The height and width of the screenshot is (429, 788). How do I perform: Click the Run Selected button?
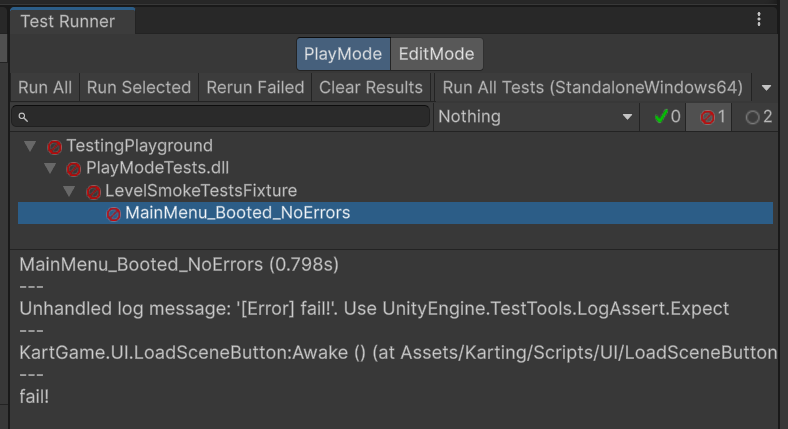(139, 87)
